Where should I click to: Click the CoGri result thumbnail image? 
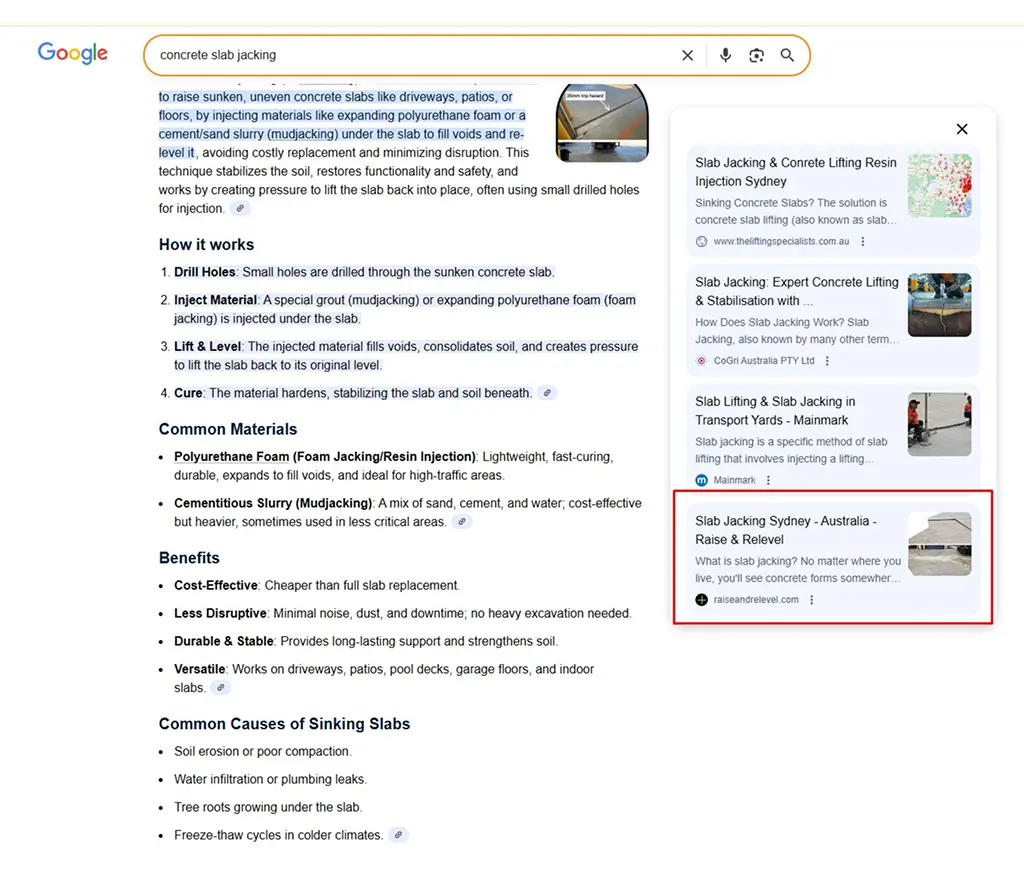click(x=939, y=305)
